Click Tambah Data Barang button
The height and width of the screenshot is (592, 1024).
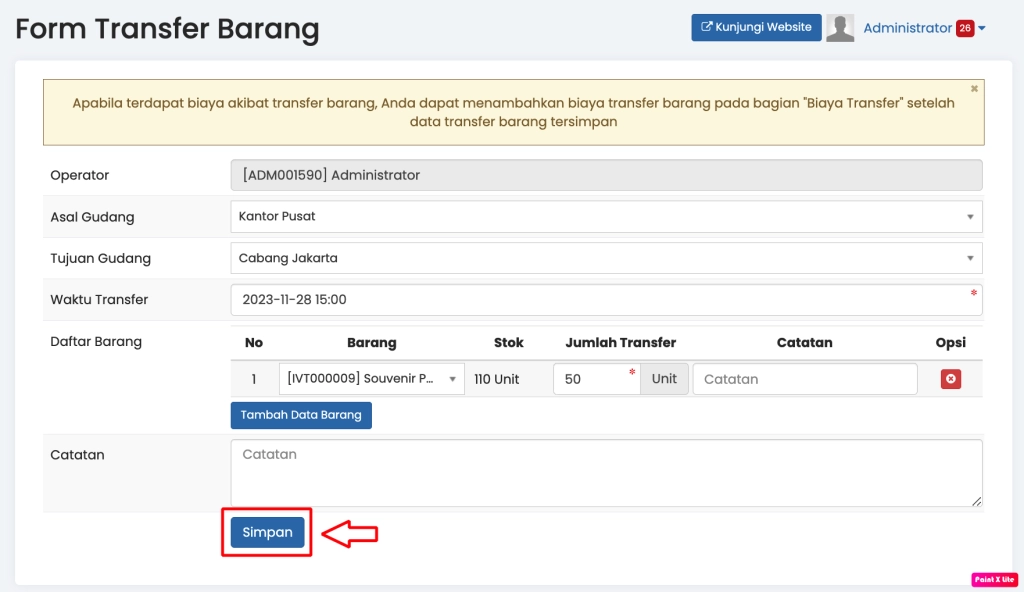click(301, 415)
